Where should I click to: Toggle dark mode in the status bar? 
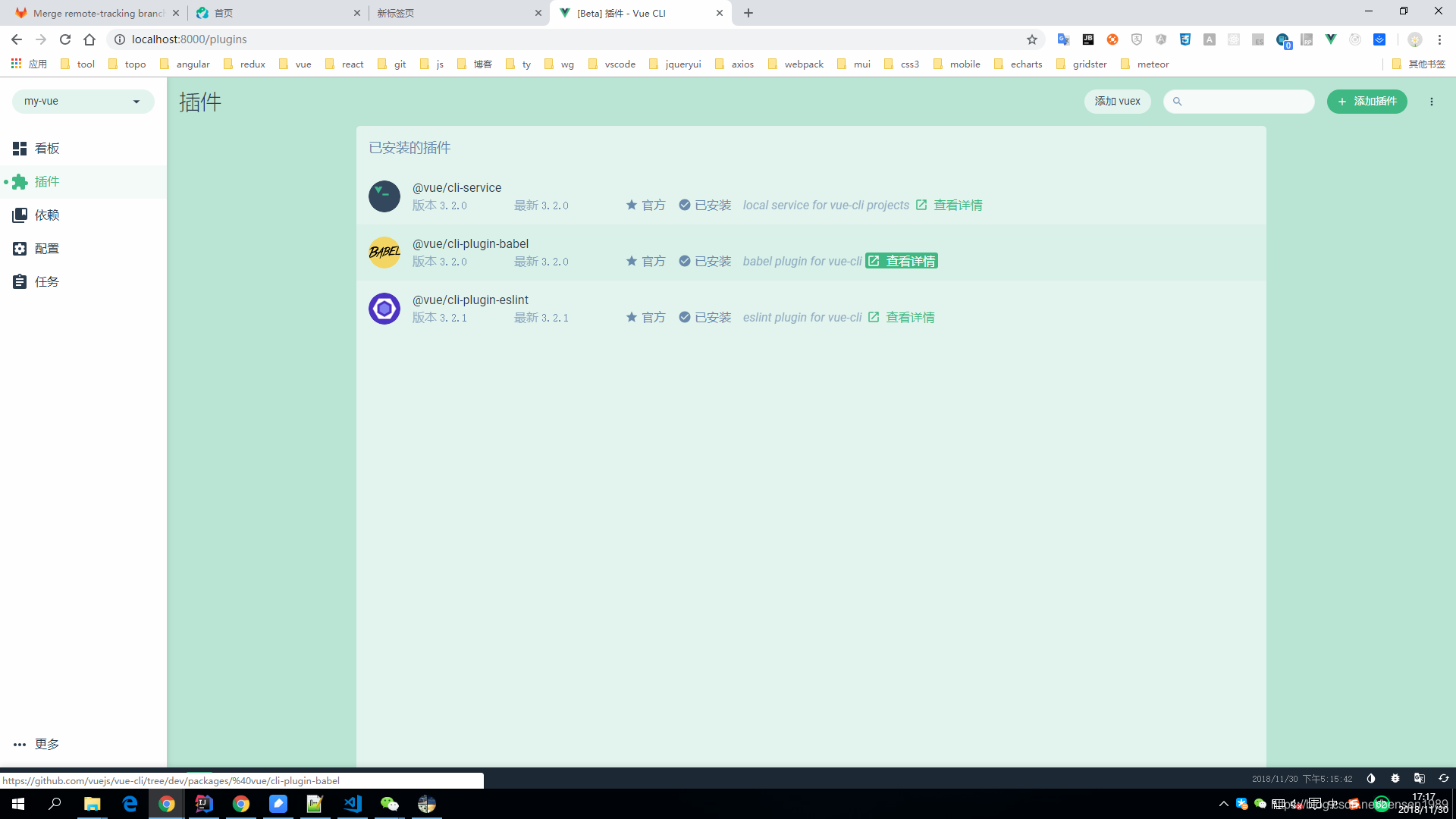(1371, 779)
